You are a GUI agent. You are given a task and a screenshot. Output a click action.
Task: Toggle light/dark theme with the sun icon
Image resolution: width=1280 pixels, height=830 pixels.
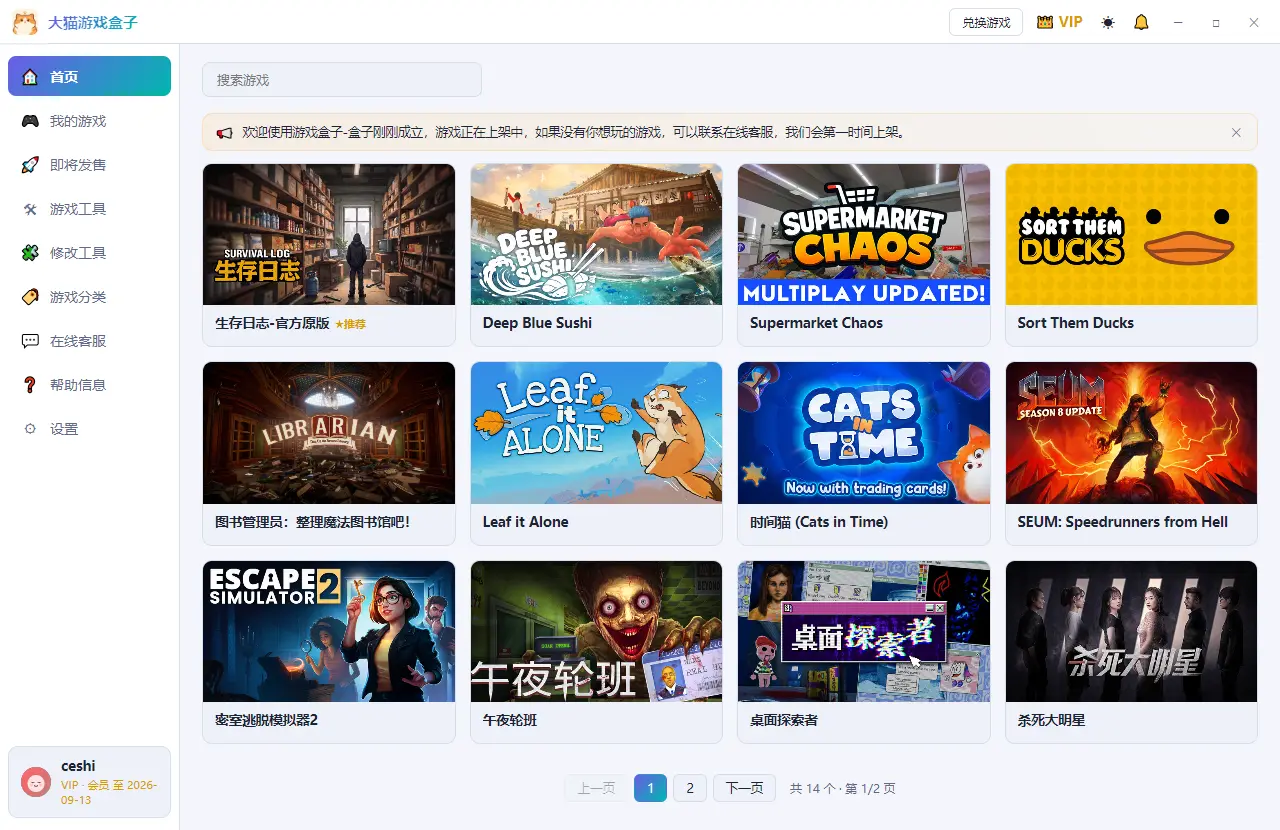click(x=1108, y=22)
